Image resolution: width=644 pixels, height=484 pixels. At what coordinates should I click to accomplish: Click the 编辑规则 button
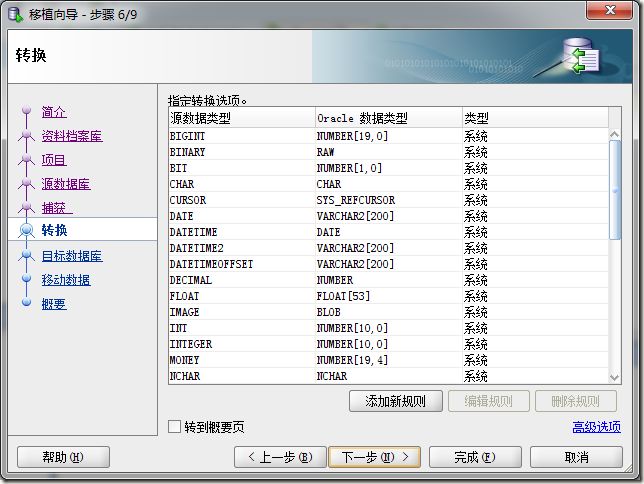488,401
